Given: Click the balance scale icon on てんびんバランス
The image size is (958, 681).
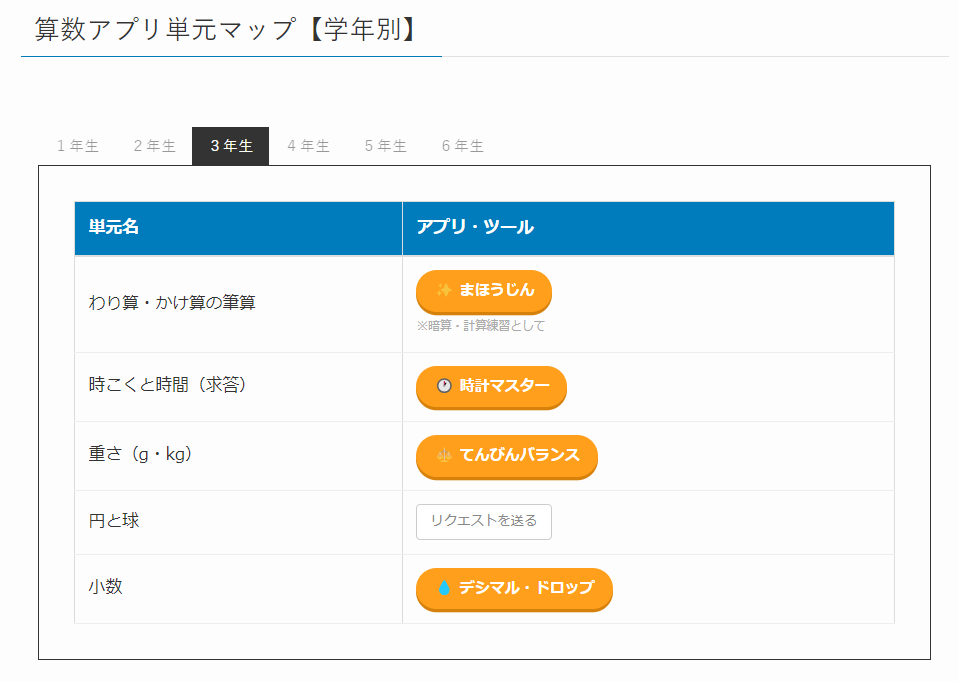Looking at the screenshot, I should [444, 455].
